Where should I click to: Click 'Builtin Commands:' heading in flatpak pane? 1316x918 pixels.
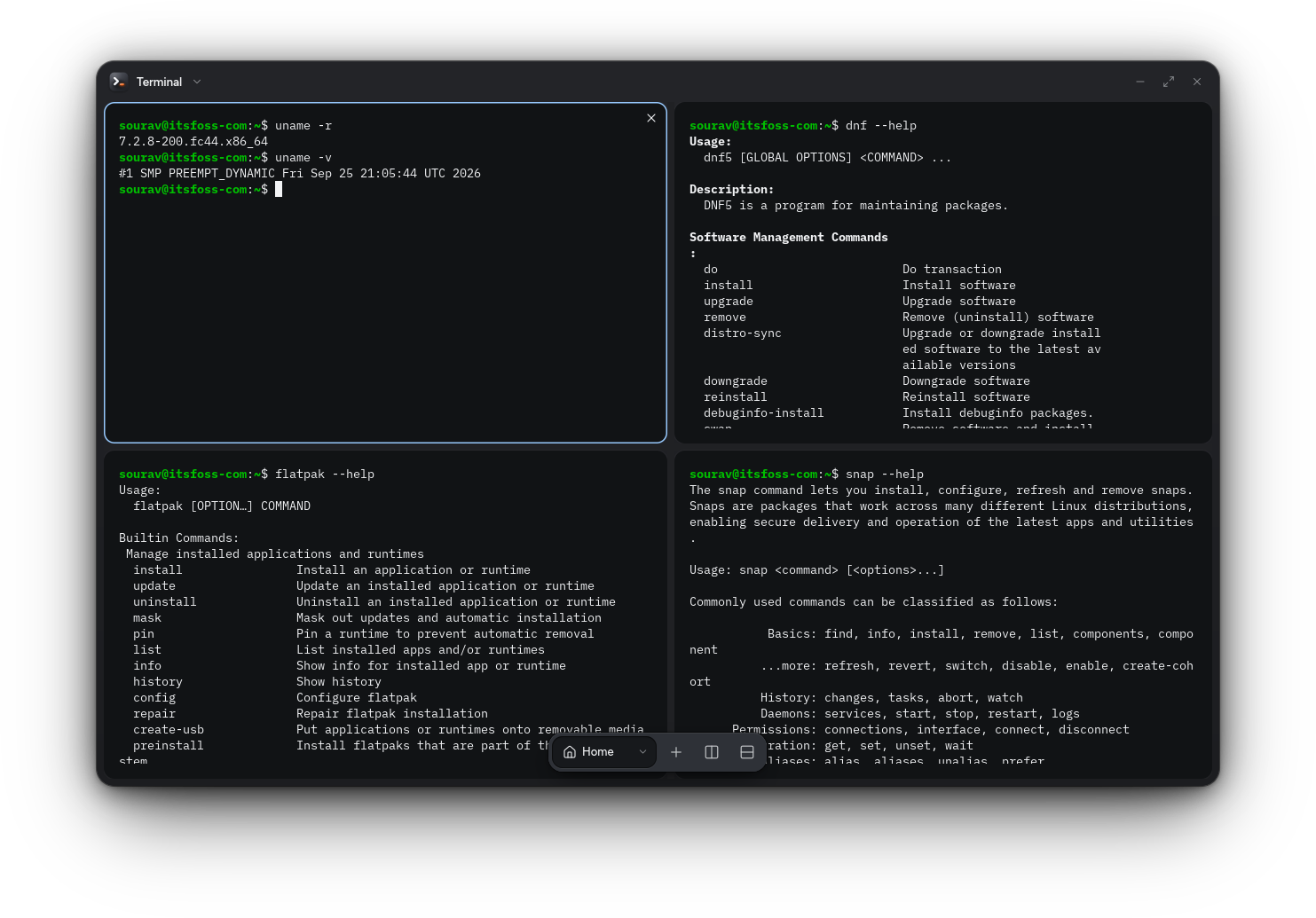tap(179, 538)
